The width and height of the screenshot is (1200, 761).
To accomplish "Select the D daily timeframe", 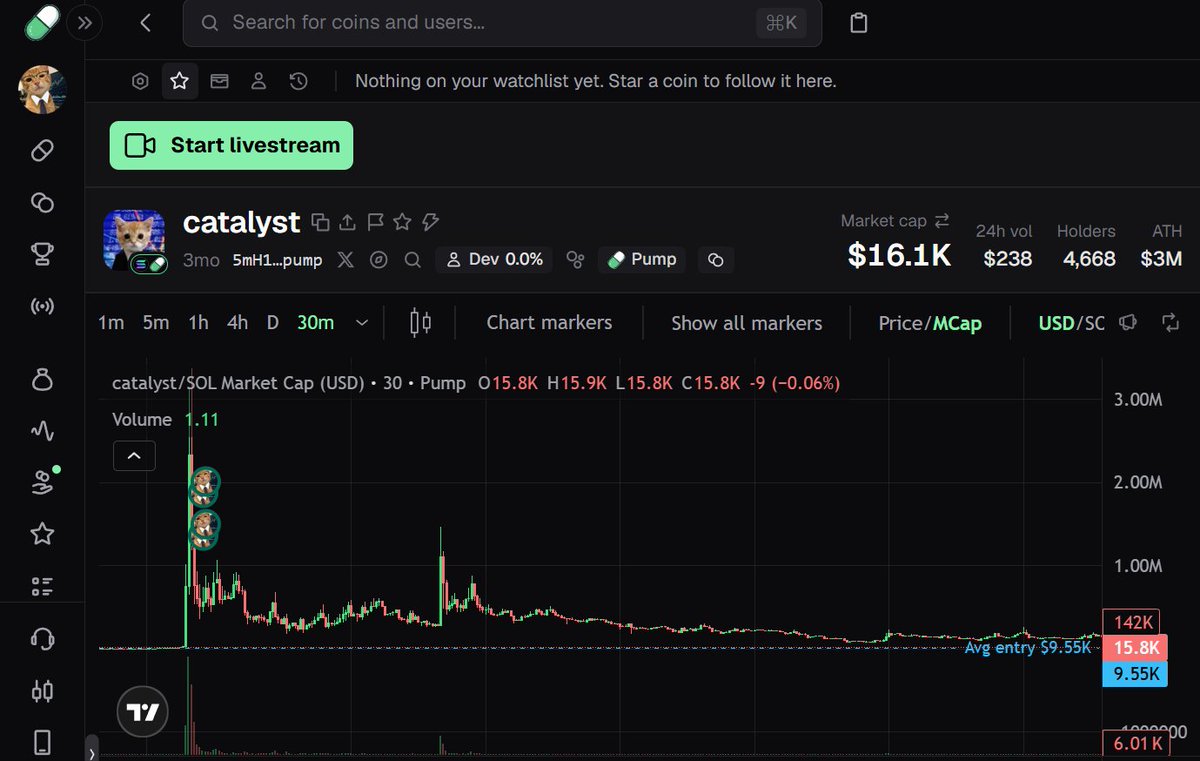I will (272, 322).
